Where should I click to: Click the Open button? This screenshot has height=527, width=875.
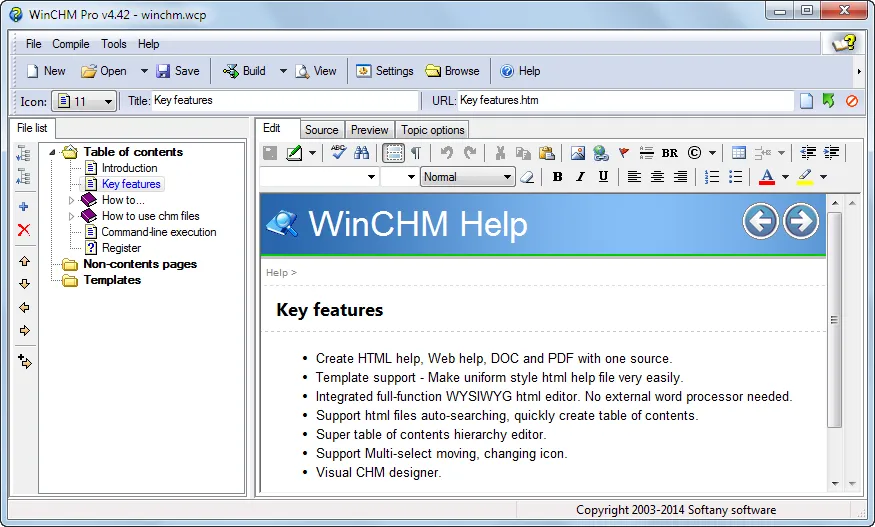tap(104, 71)
